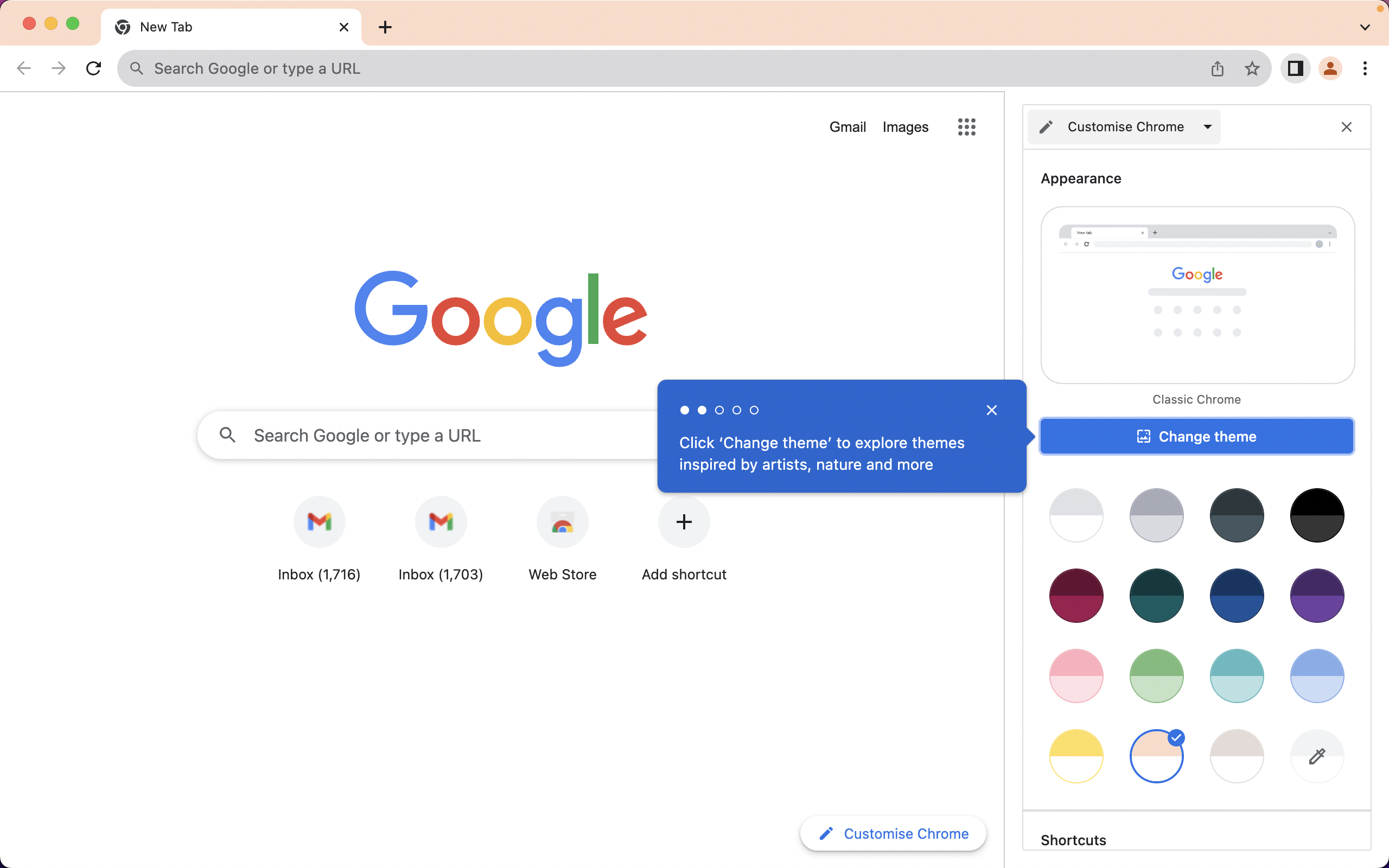This screenshot has width=1389, height=868.
Task: Bookmark this tab with the star icon
Action: [1252, 68]
